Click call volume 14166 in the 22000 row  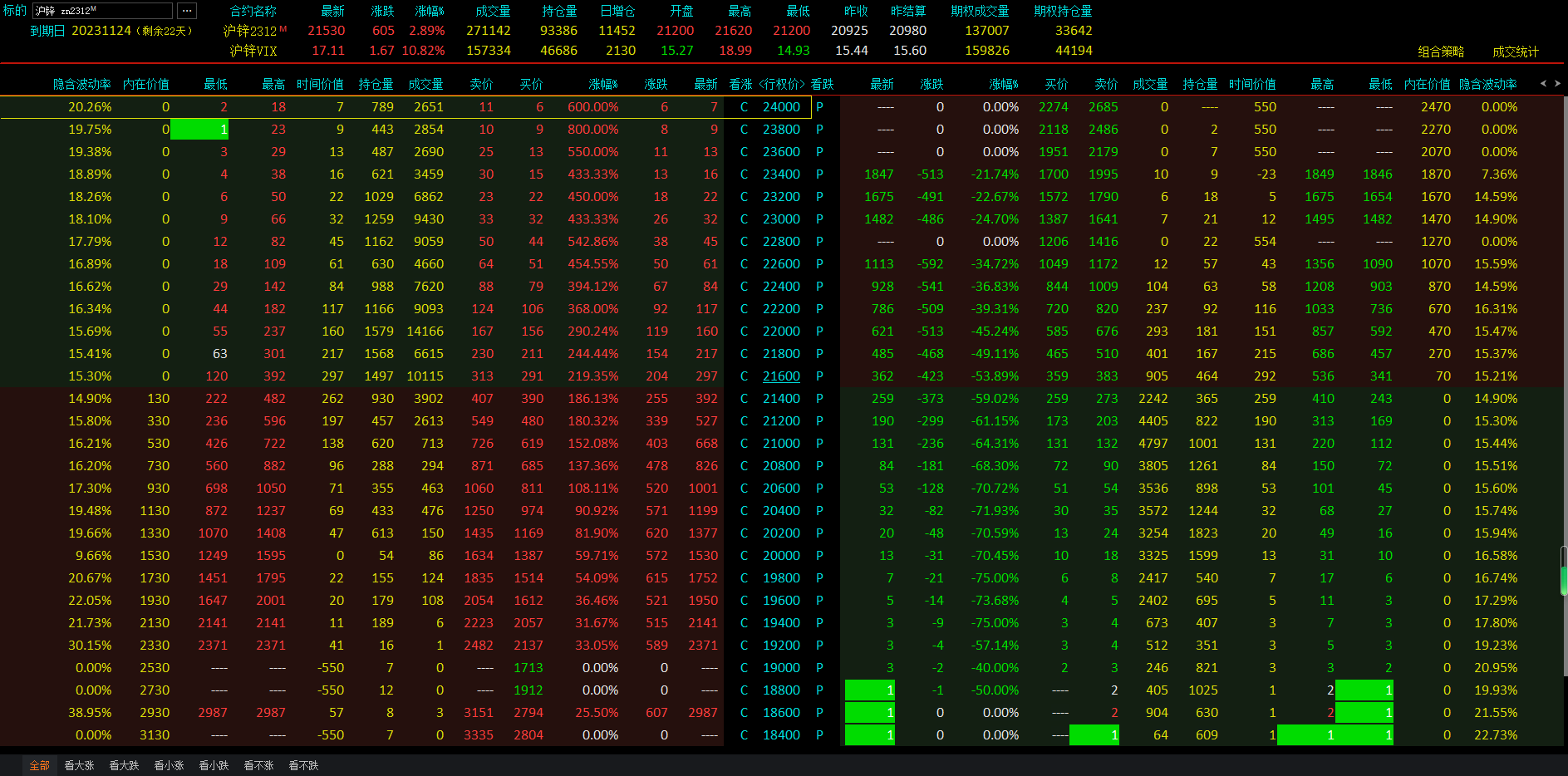click(x=425, y=332)
